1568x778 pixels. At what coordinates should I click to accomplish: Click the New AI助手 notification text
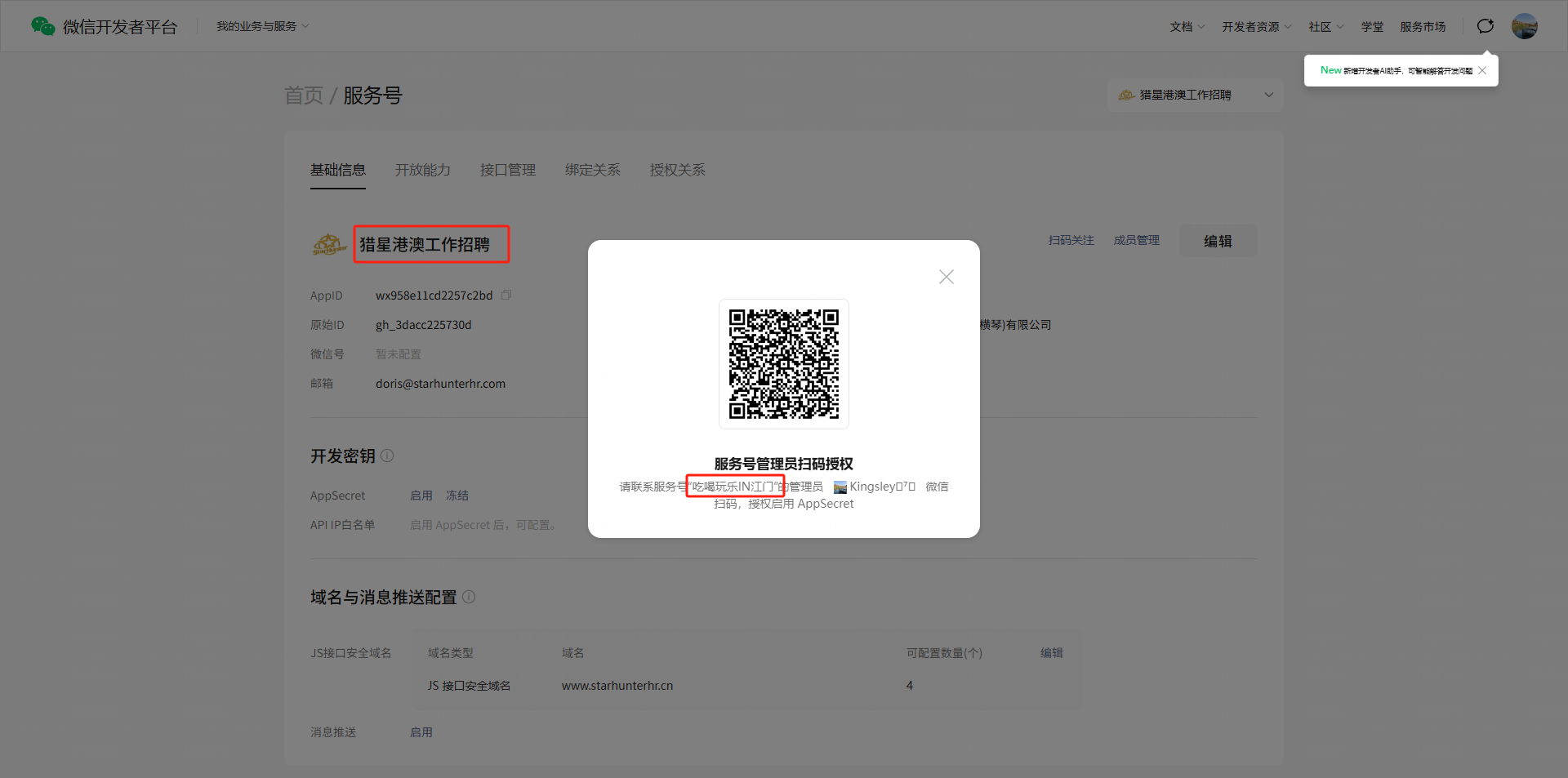pyautogui.click(x=1396, y=70)
